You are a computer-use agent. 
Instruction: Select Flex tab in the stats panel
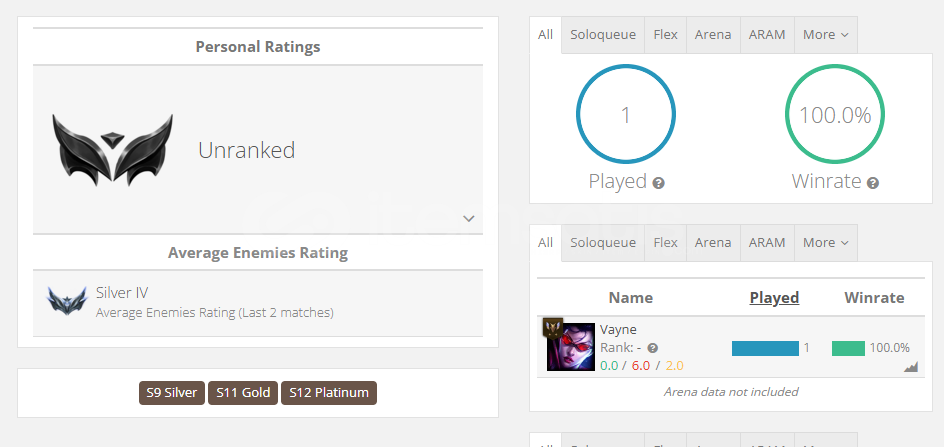point(665,35)
